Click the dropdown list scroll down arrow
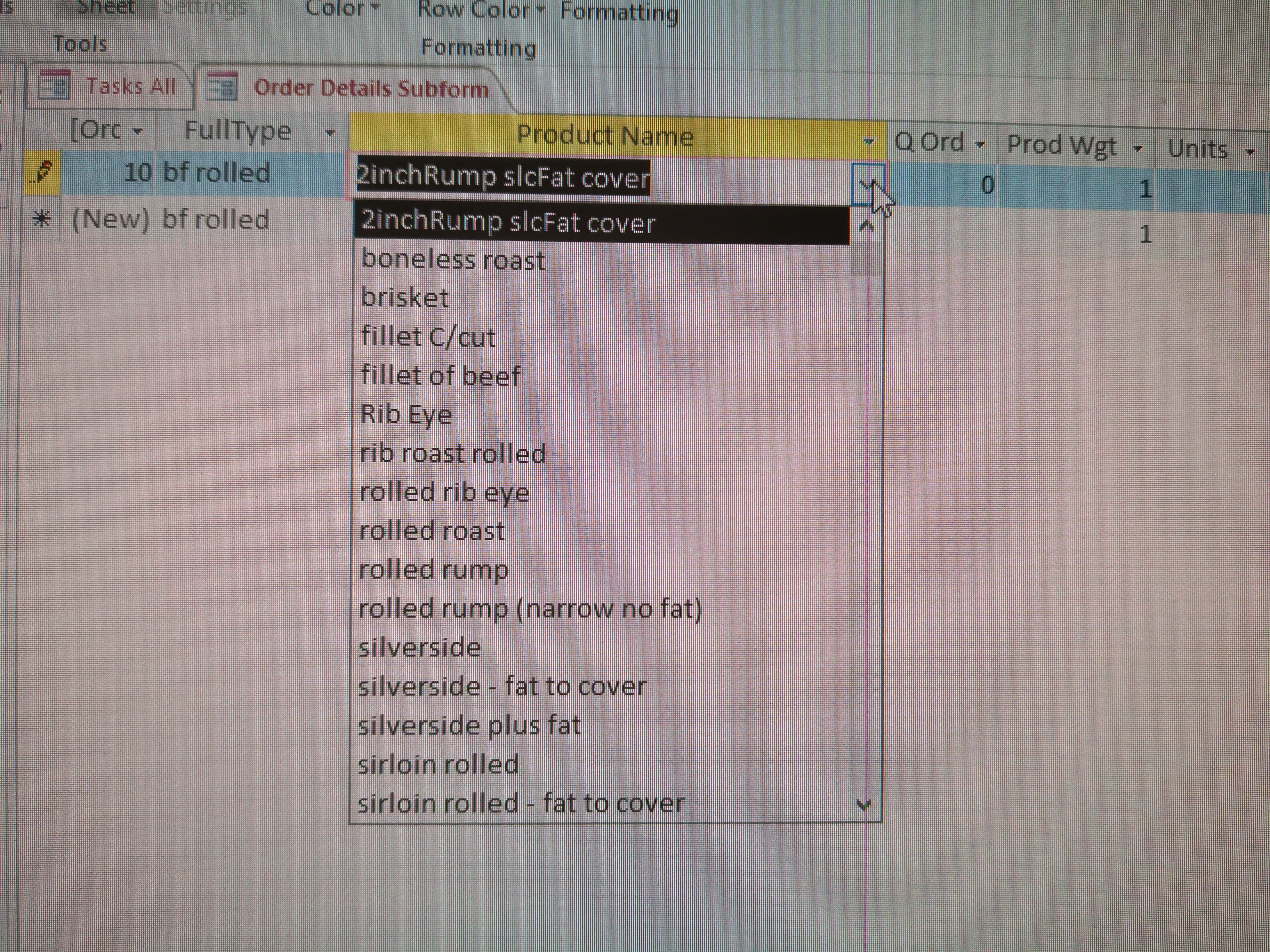The height and width of the screenshot is (952, 1270). [x=864, y=805]
